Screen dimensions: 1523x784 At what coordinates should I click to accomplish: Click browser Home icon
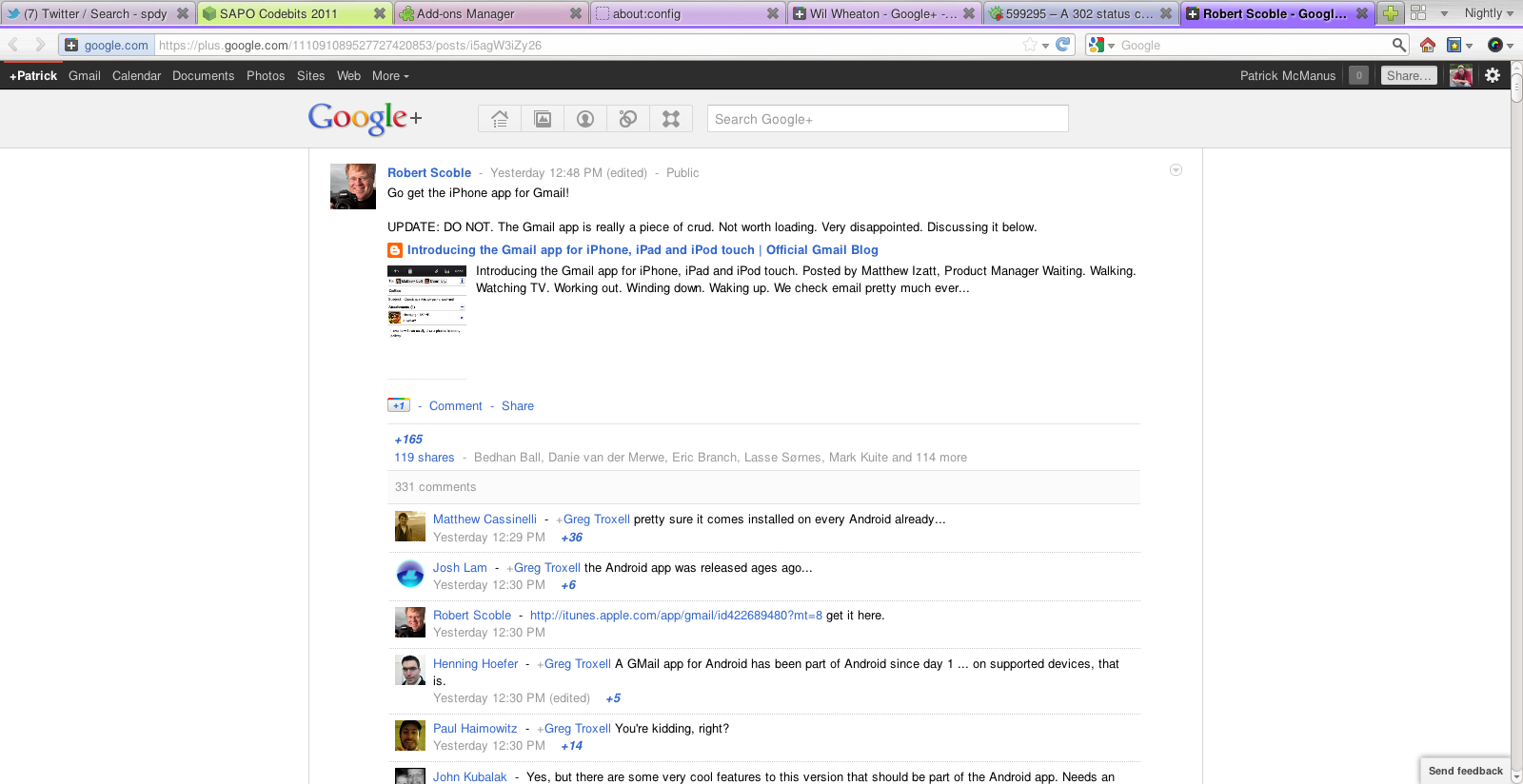click(1427, 45)
